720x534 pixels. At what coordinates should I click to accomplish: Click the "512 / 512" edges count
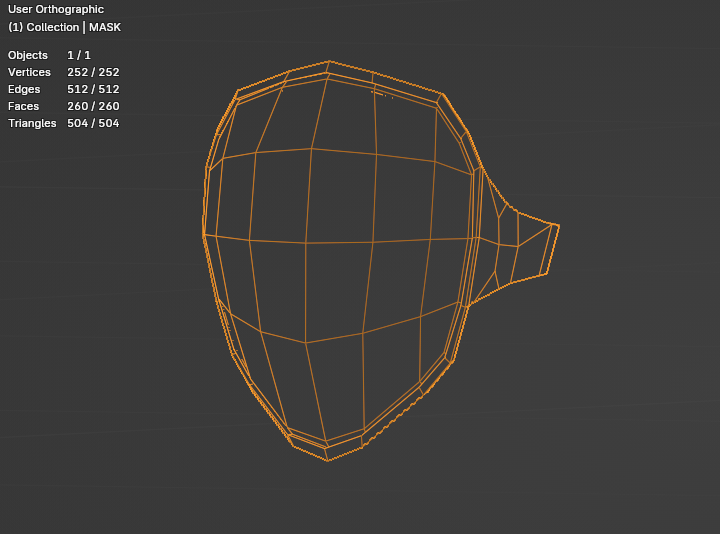[x=93, y=89]
